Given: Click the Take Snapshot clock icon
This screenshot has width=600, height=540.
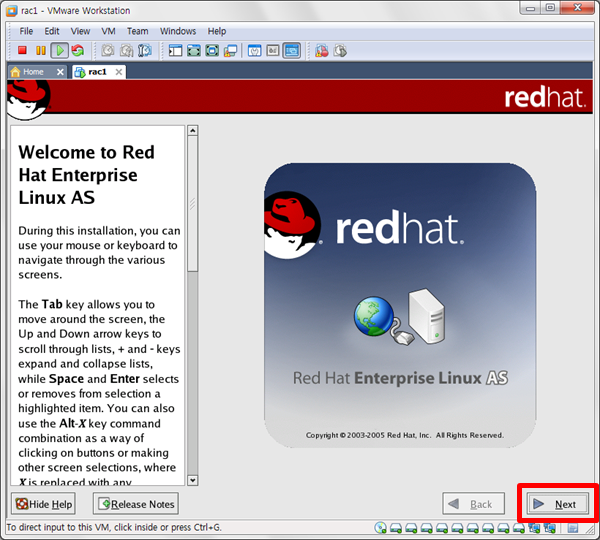Looking at the screenshot, I should tap(108, 51).
